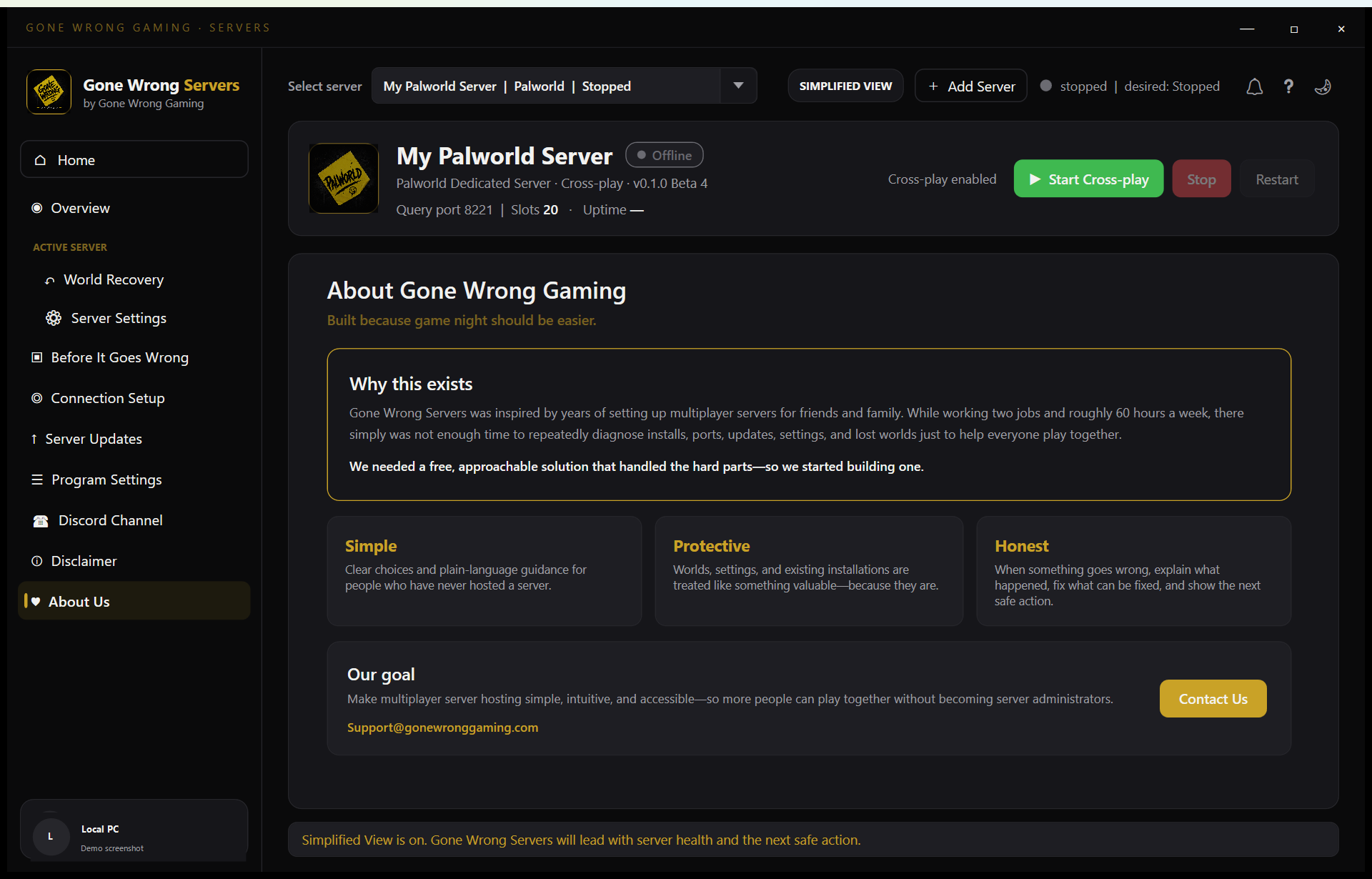Click the 'Why this exists' heading
The width and height of the screenshot is (1372, 879).
[x=411, y=384]
